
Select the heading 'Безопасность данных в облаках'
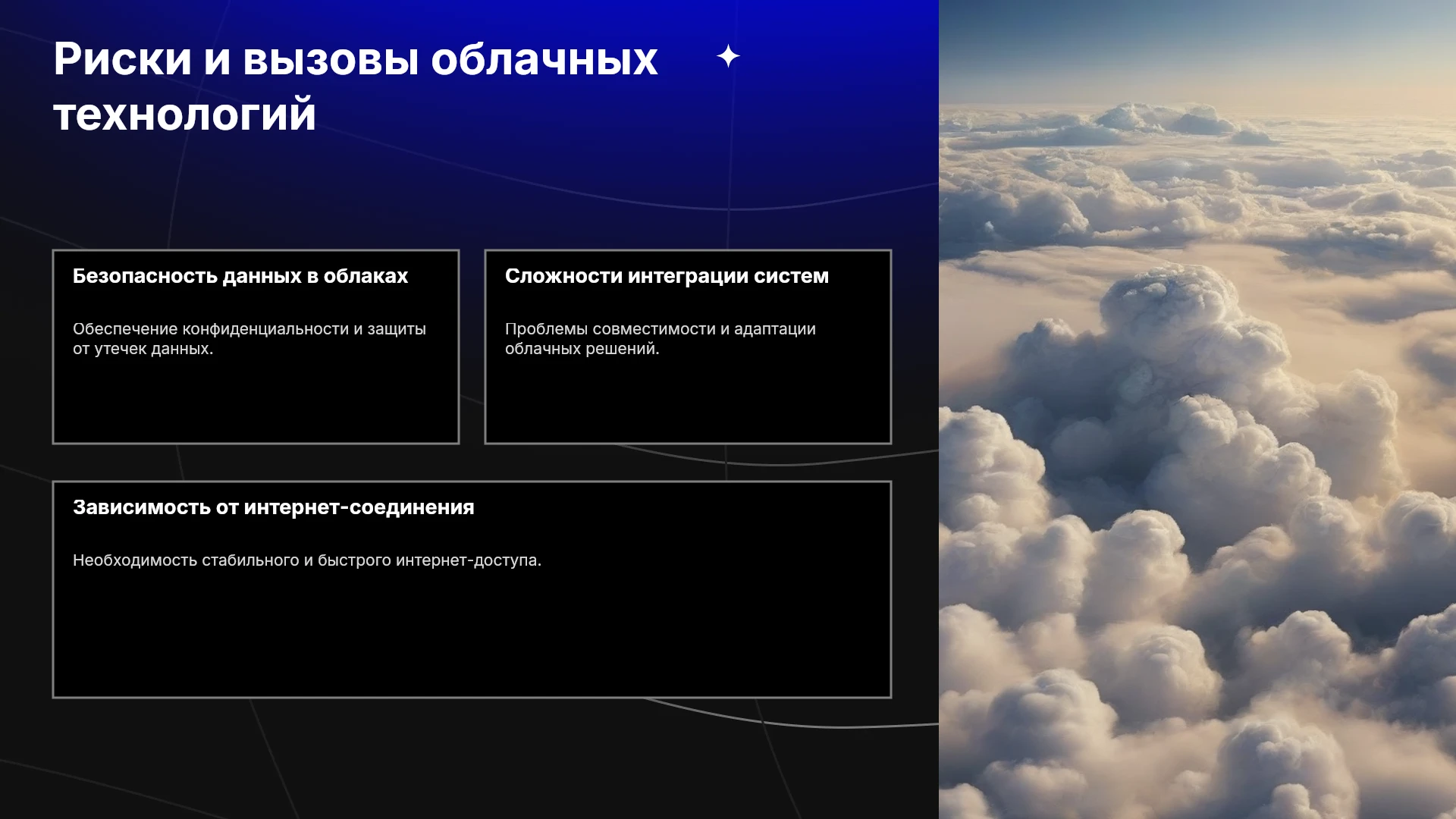point(240,276)
